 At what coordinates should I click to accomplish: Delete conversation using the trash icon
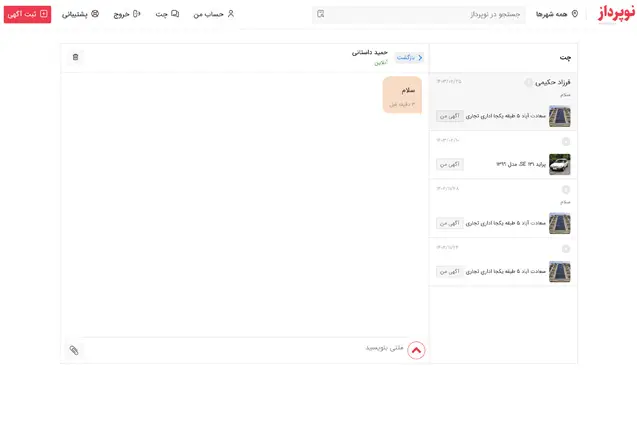pos(75,57)
